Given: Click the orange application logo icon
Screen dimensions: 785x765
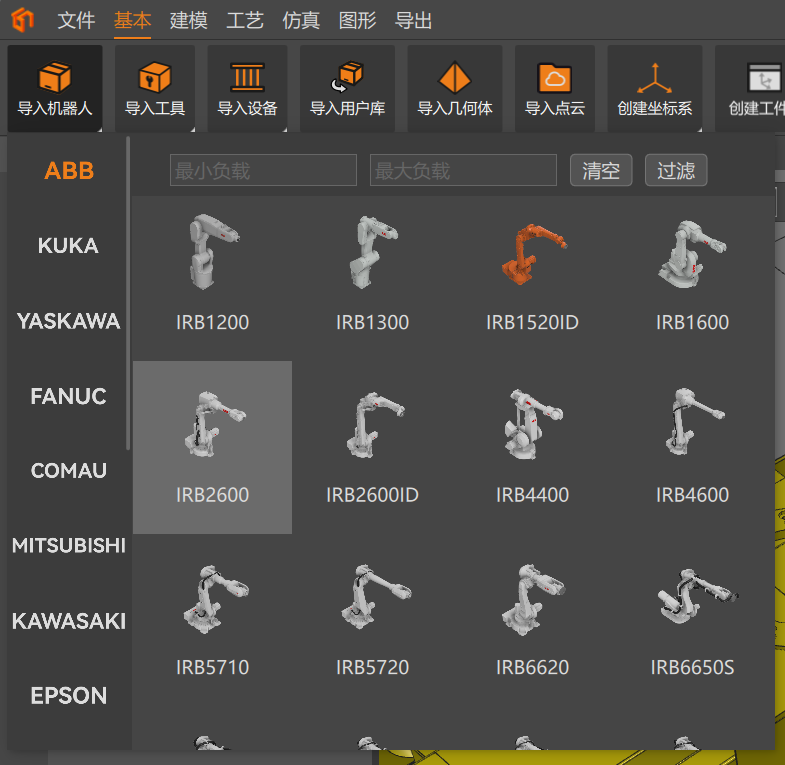Looking at the screenshot, I should coord(23,20).
